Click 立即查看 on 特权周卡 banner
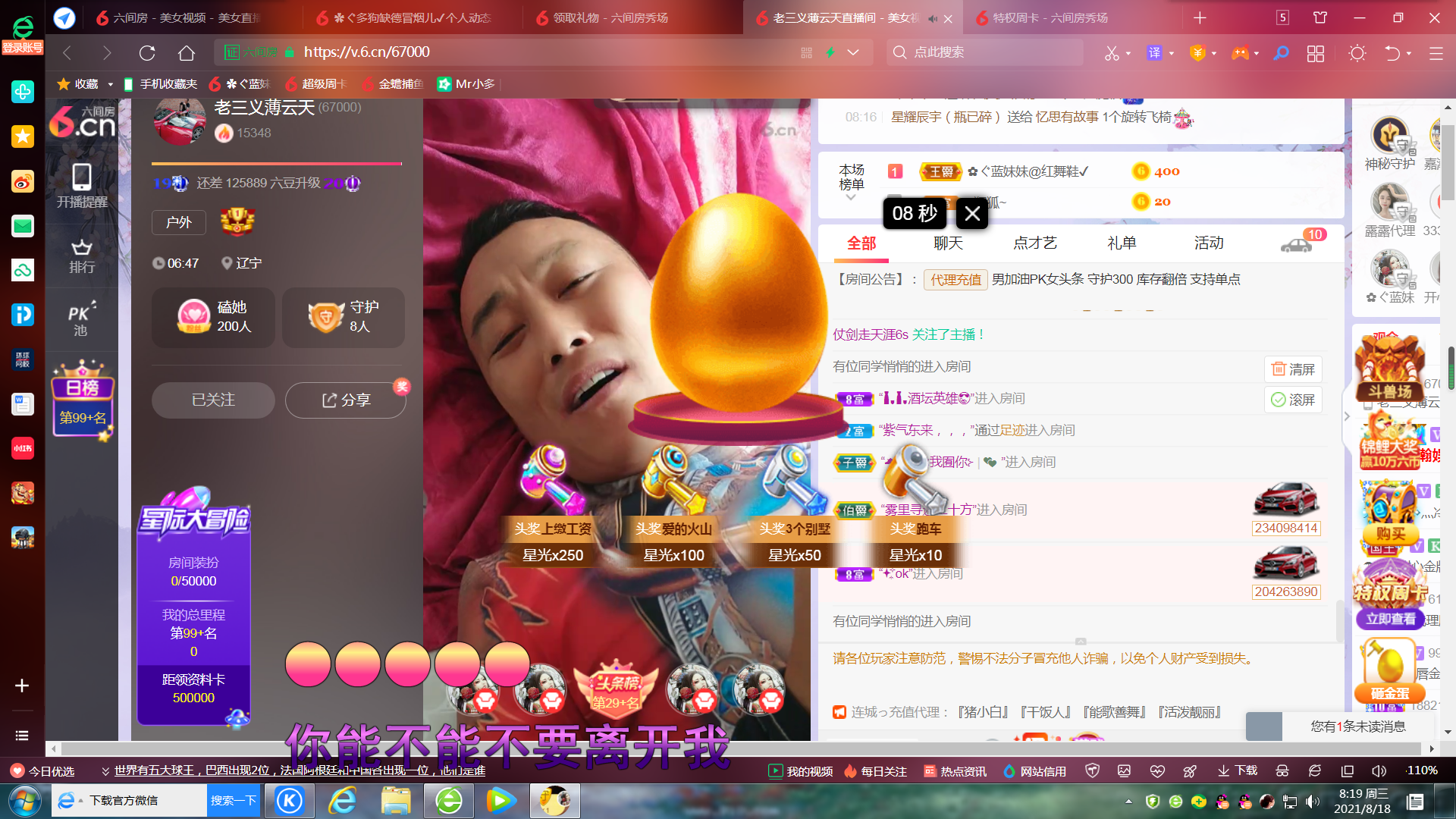The width and height of the screenshot is (1456, 819). (1390, 619)
